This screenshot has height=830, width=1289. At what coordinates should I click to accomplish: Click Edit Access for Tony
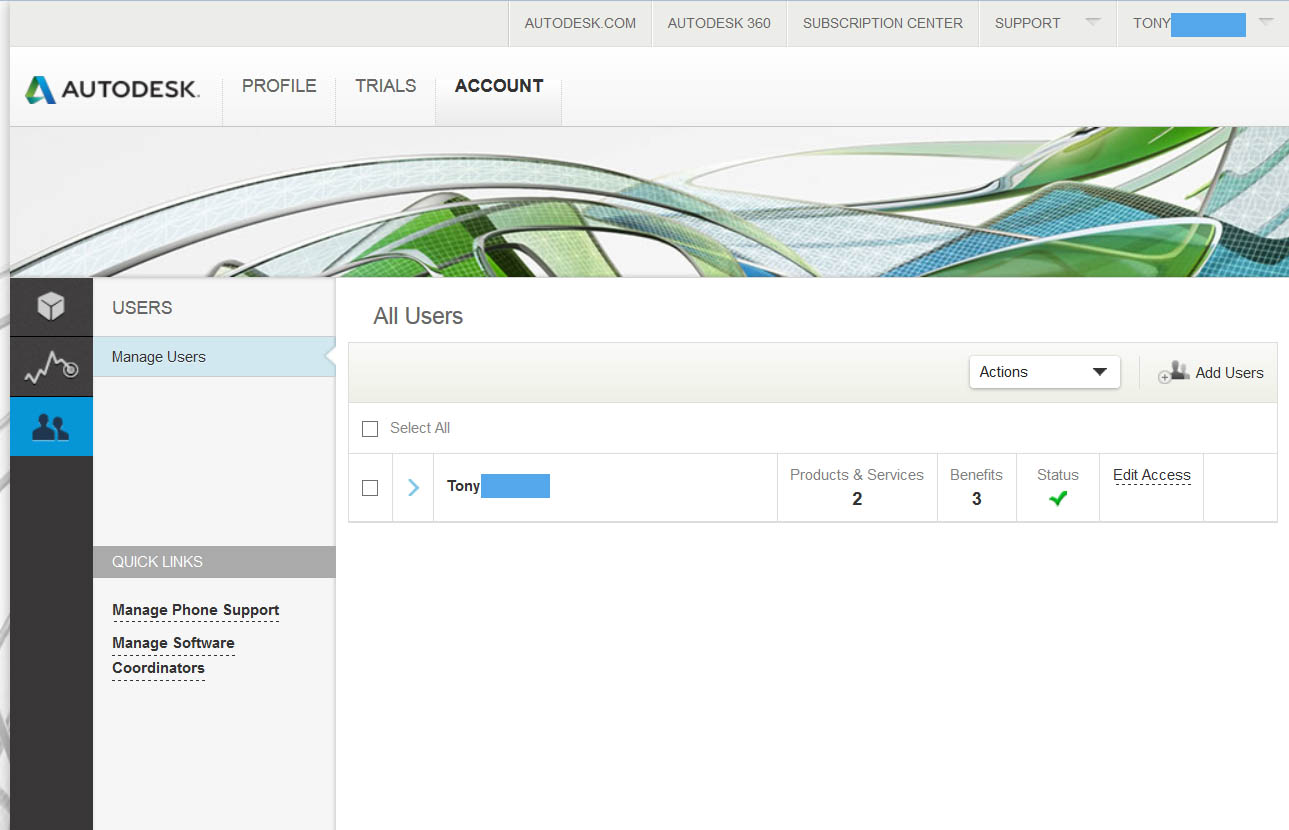pyautogui.click(x=1152, y=475)
